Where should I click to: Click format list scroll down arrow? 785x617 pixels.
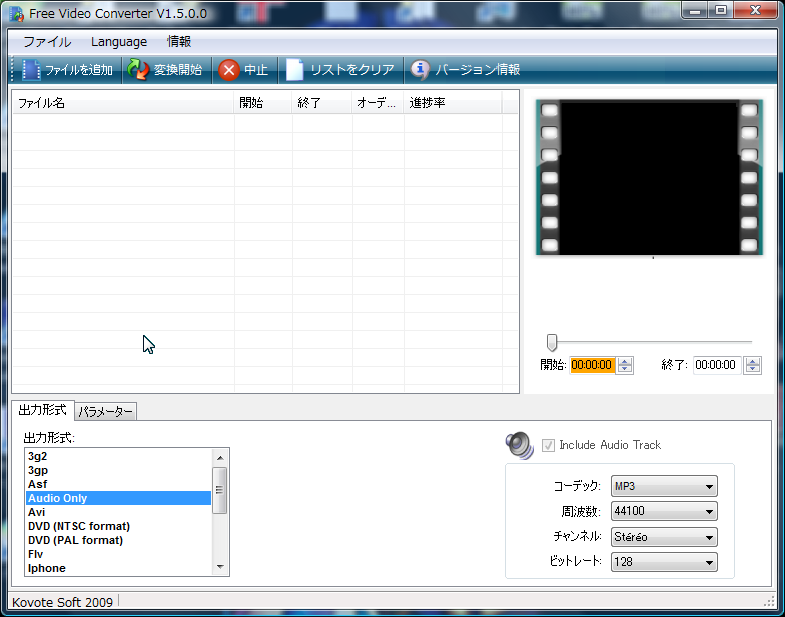pyautogui.click(x=220, y=567)
